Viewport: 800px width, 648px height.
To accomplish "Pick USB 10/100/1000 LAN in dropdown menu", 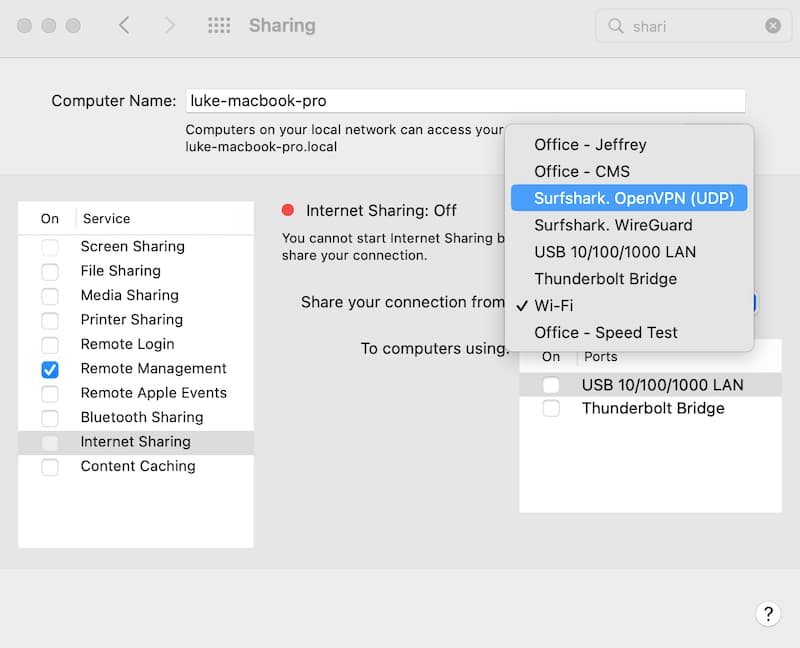I will (629, 252).
